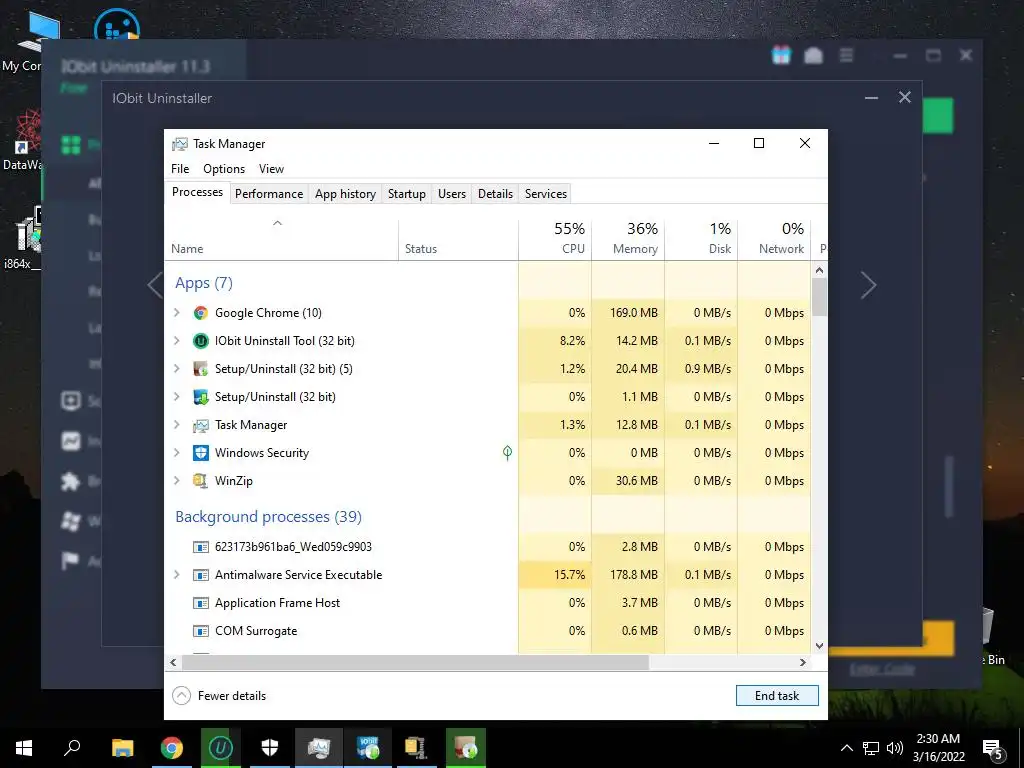Click Antimalware Service Executable icon
Viewport: 1024px width, 768px height.
click(200, 575)
